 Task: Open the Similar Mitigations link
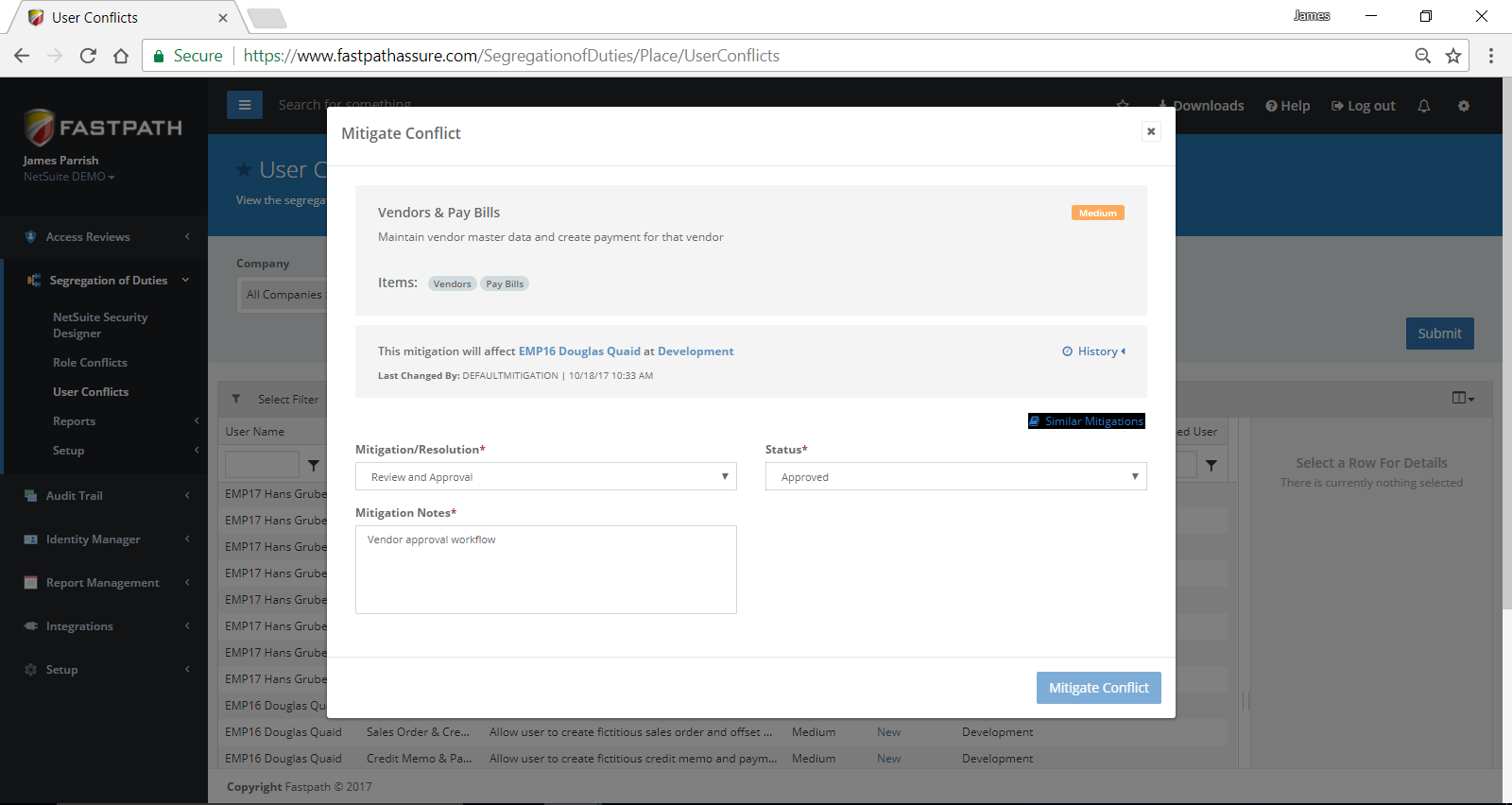(x=1087, y=421)
